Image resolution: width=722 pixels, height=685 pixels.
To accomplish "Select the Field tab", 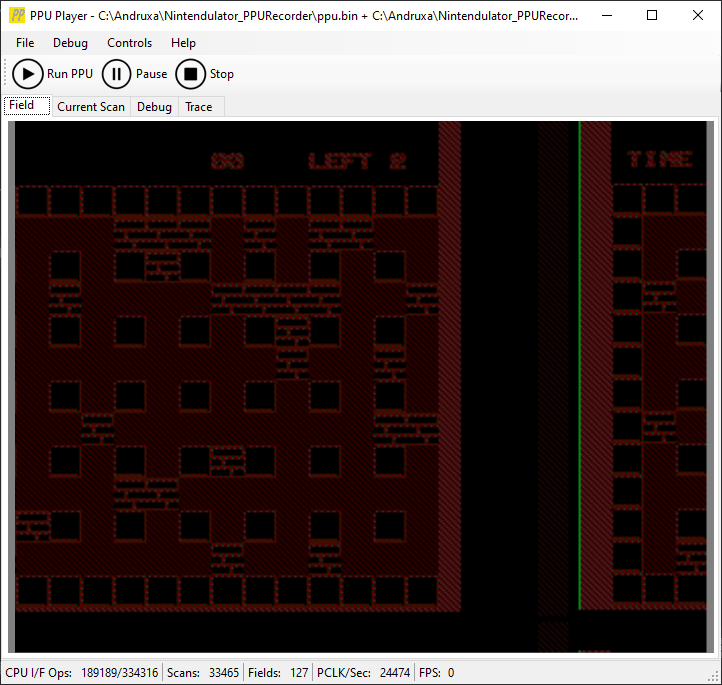I will pos(22,106).
